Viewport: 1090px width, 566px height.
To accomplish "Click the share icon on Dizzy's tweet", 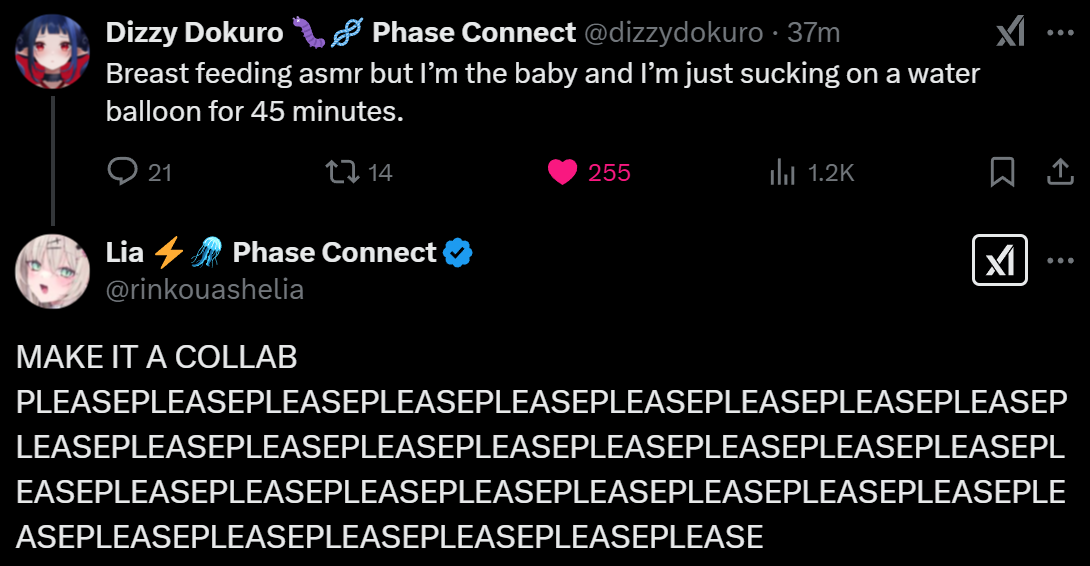I will coord(1059,172).
